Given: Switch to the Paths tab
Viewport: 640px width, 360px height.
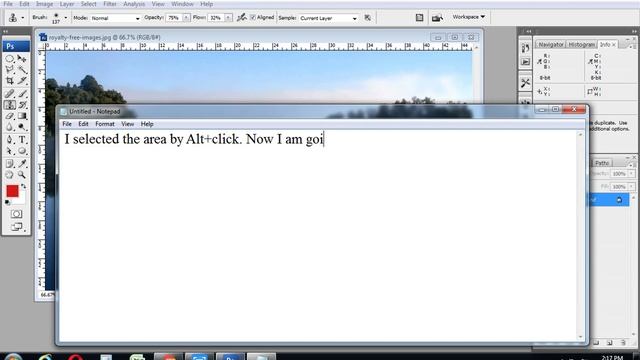Looking at the screenshot, I should click(602, 163).
